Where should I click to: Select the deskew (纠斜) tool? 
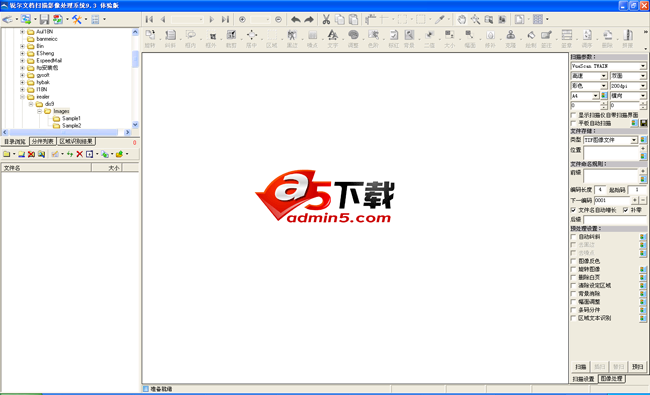170,36
